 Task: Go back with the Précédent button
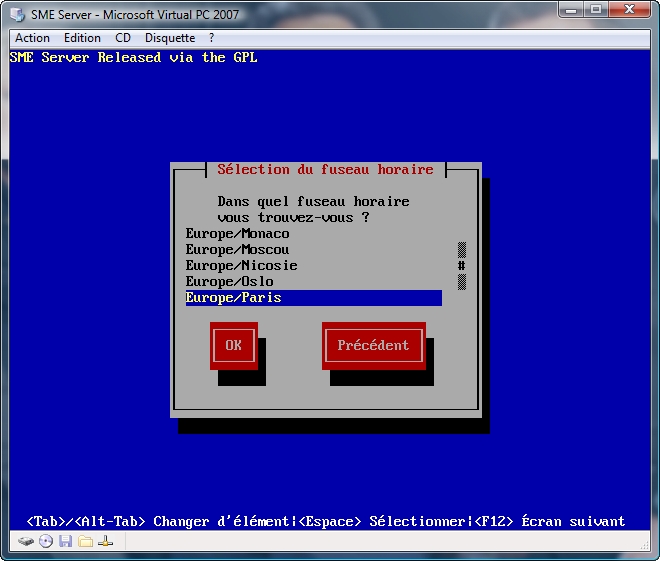373,346
